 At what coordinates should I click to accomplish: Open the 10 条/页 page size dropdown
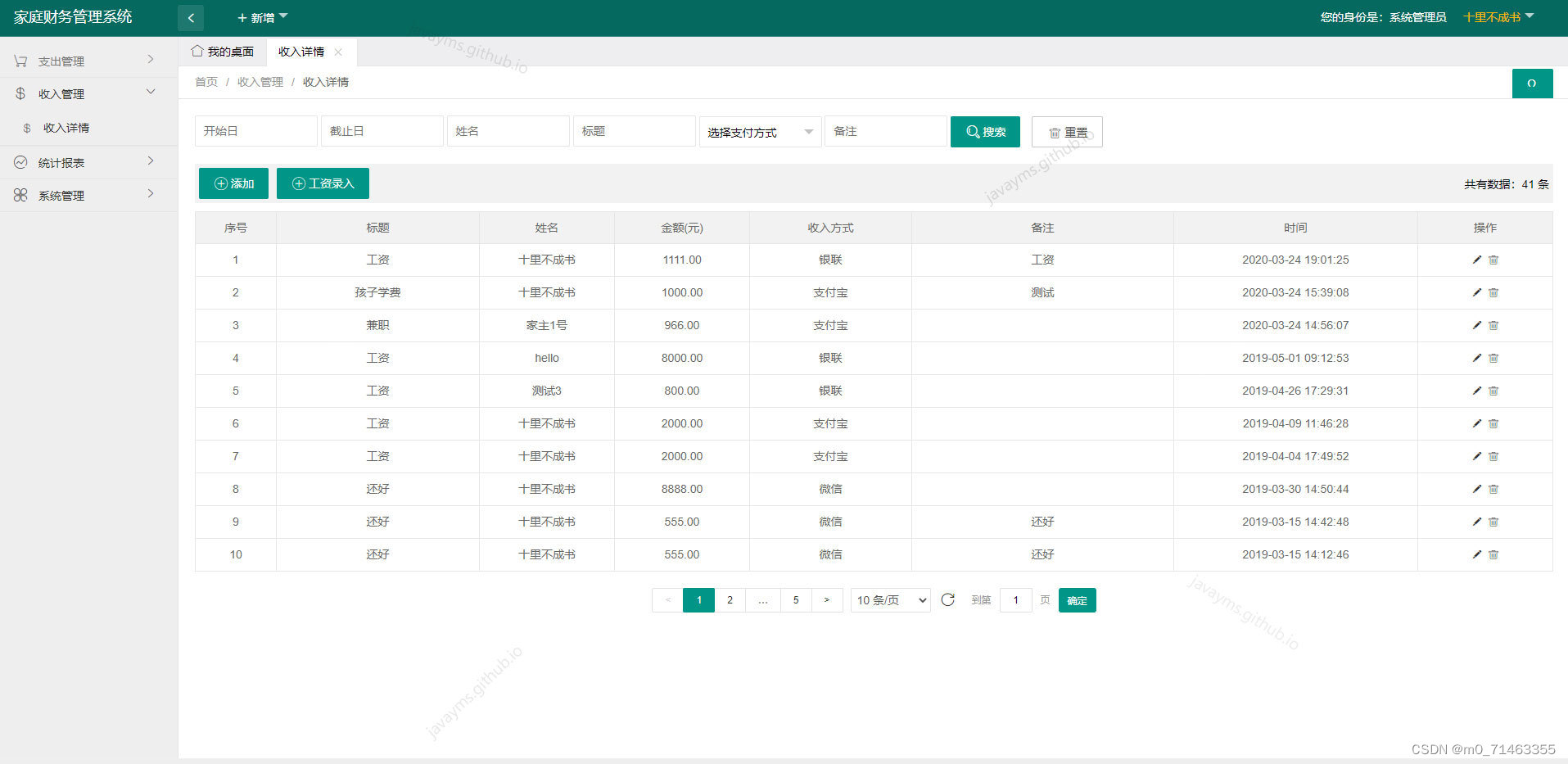[891, 600]
